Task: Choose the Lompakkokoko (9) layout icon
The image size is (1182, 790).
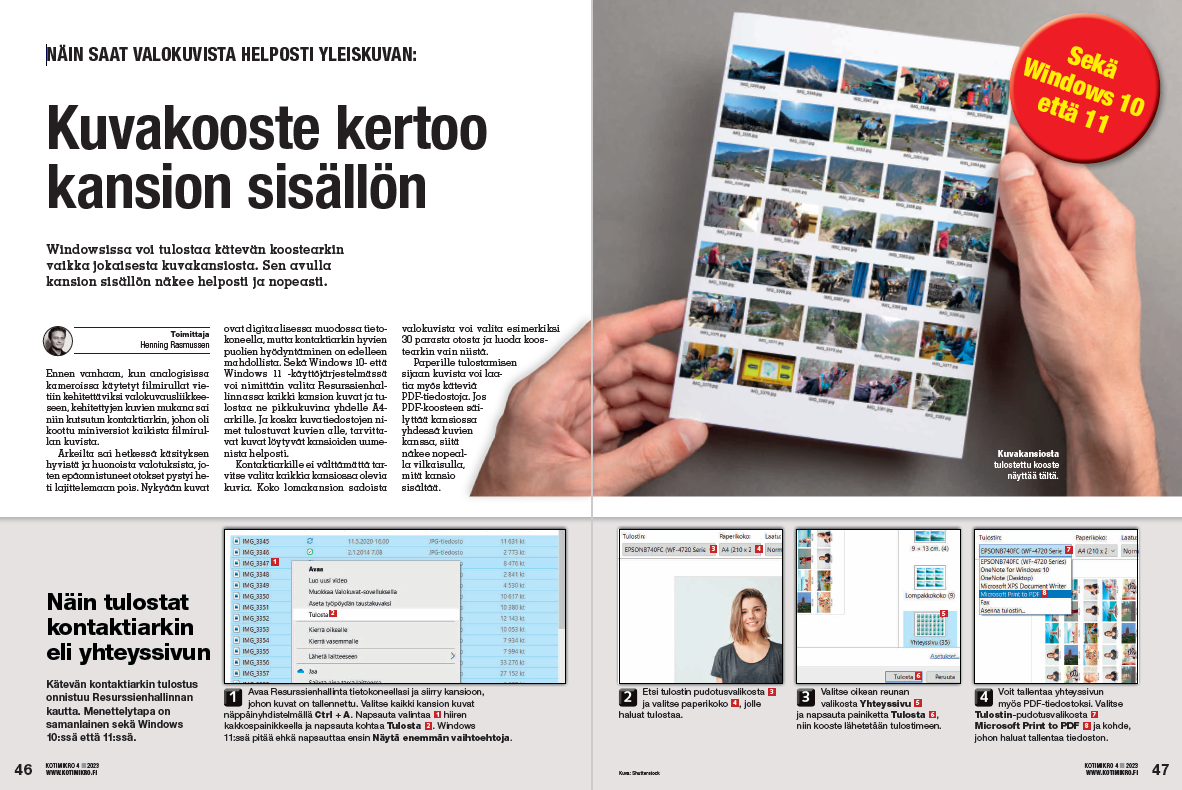Action: (x=929, y=578)
